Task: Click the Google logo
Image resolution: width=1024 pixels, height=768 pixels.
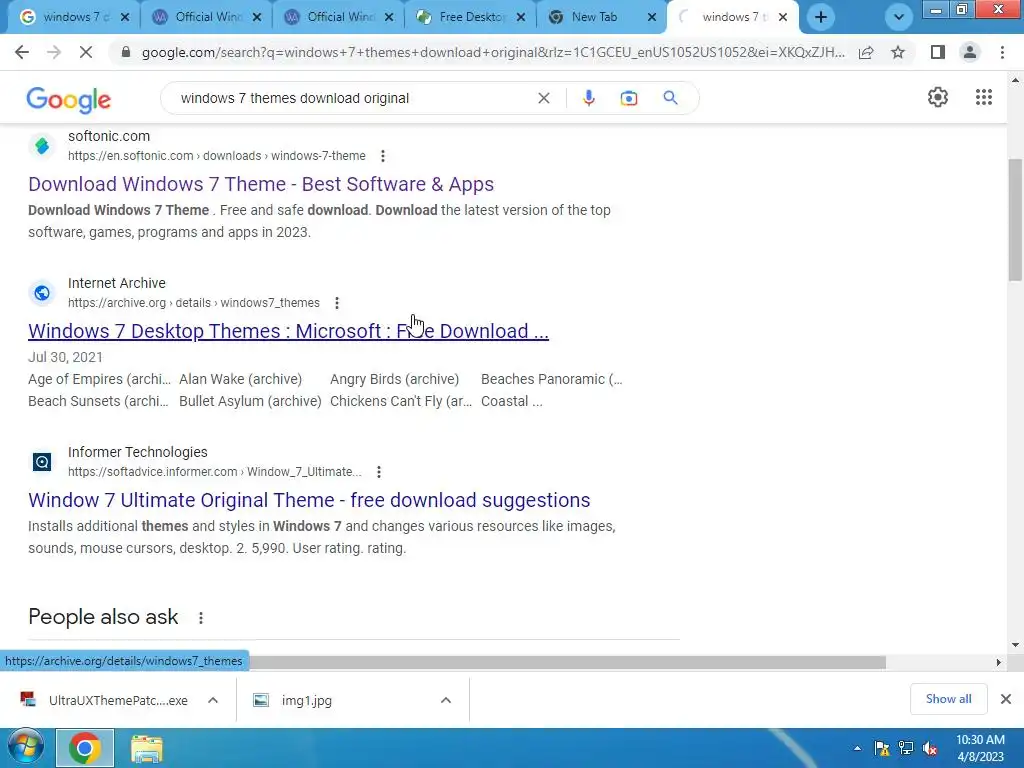Action: click(69, 99)
